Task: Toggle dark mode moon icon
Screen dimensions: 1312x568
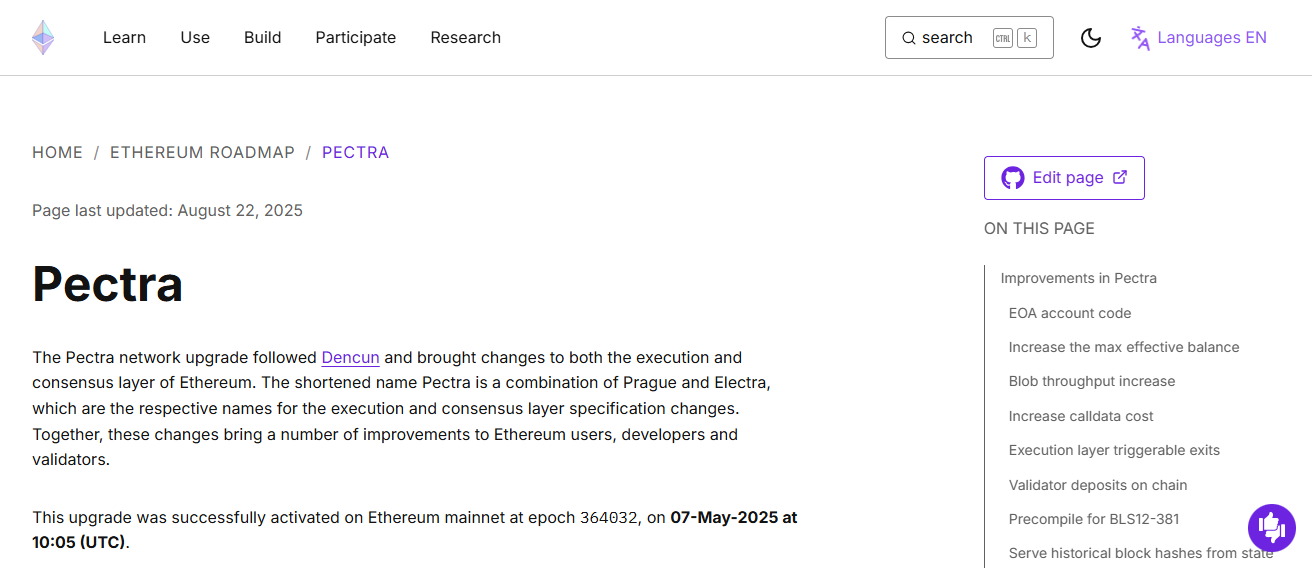Action: point(1091,38)
